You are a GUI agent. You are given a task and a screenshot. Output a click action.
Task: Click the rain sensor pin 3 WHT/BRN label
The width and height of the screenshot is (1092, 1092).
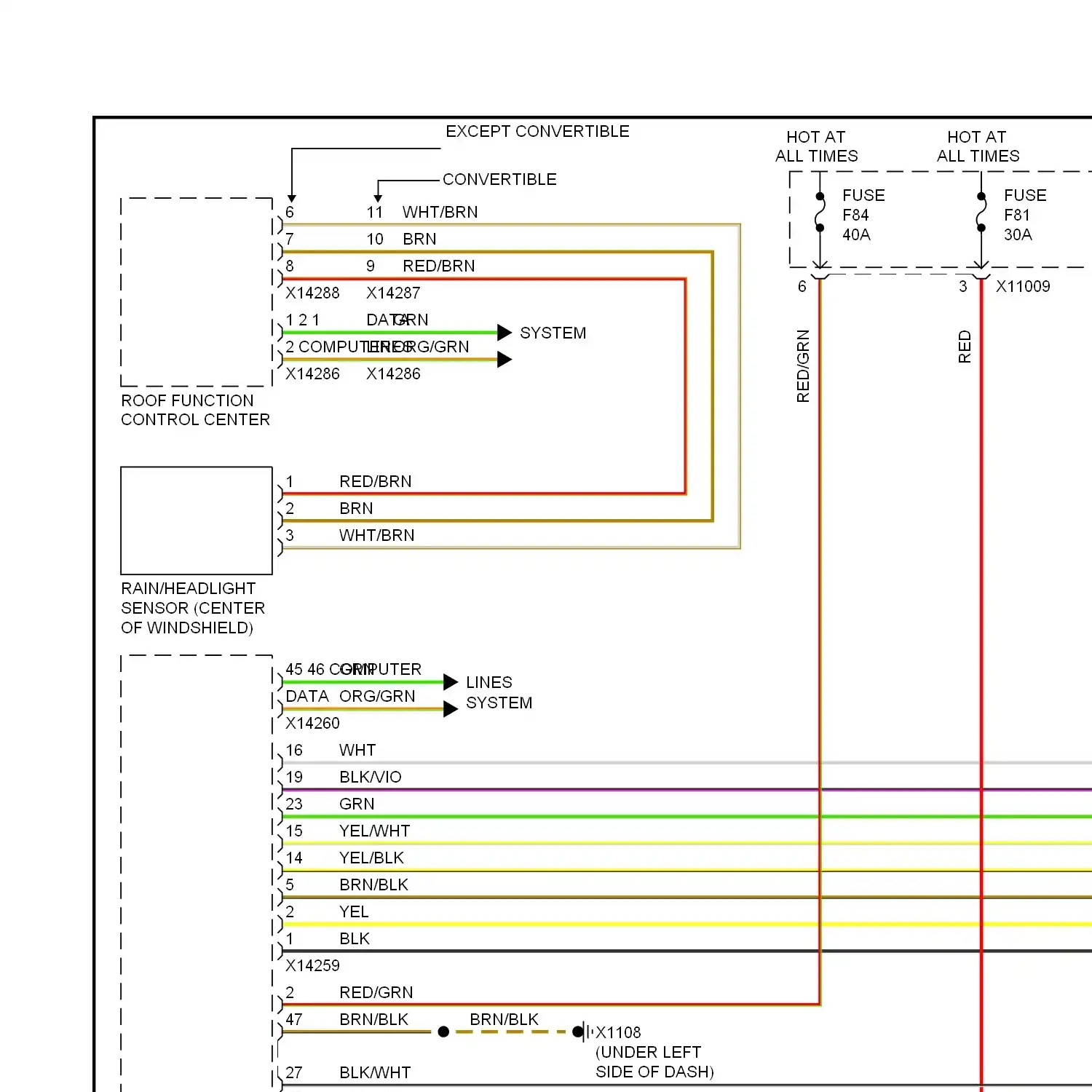376,536
